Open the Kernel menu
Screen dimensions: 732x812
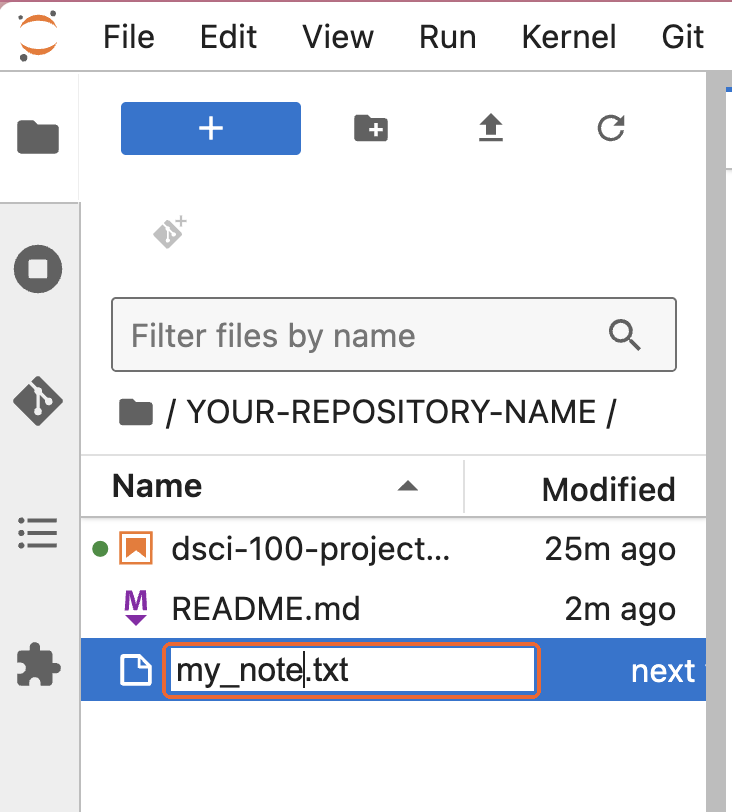(569, 37)
